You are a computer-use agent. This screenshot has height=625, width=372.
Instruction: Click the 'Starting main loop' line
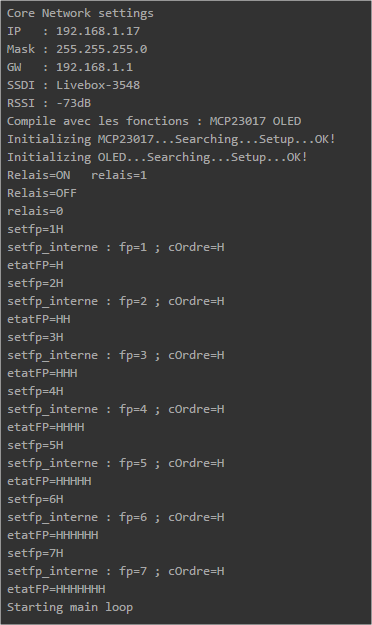click(x=70, y=607)
